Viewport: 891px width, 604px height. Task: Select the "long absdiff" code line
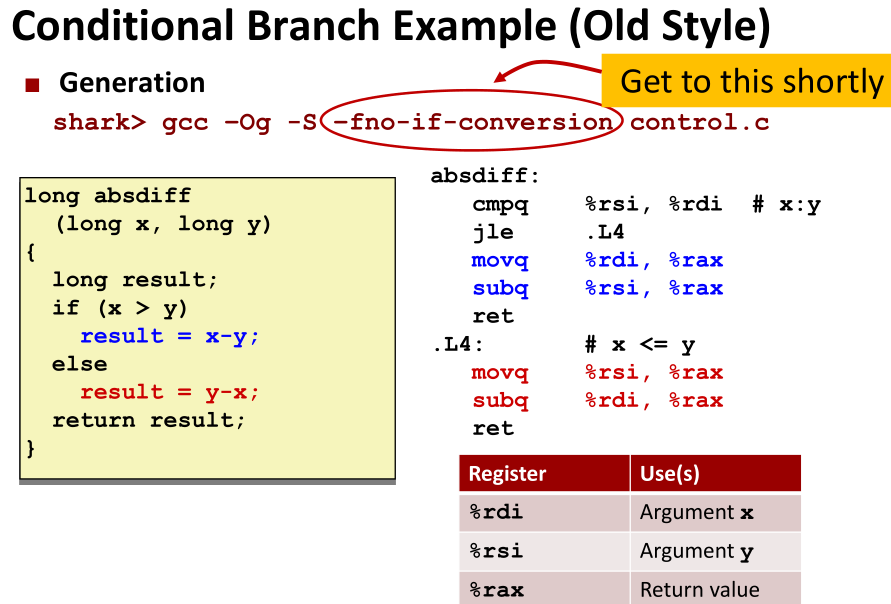click(107, 195)
